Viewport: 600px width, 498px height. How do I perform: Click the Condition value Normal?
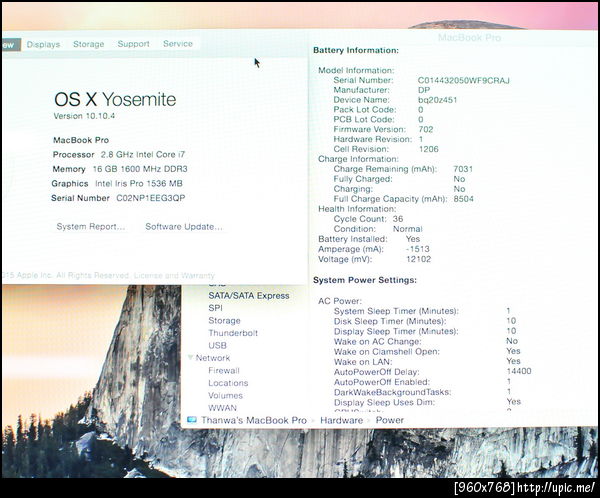408,229
